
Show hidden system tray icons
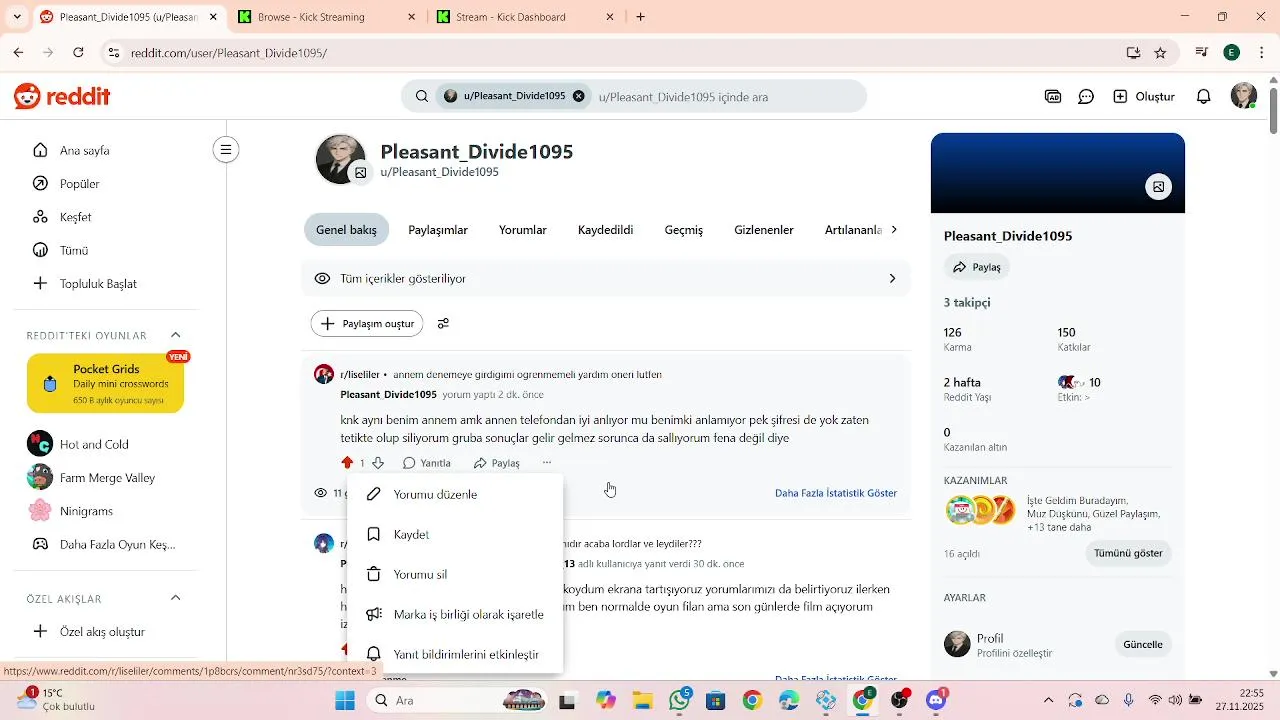coord(1048,700)
